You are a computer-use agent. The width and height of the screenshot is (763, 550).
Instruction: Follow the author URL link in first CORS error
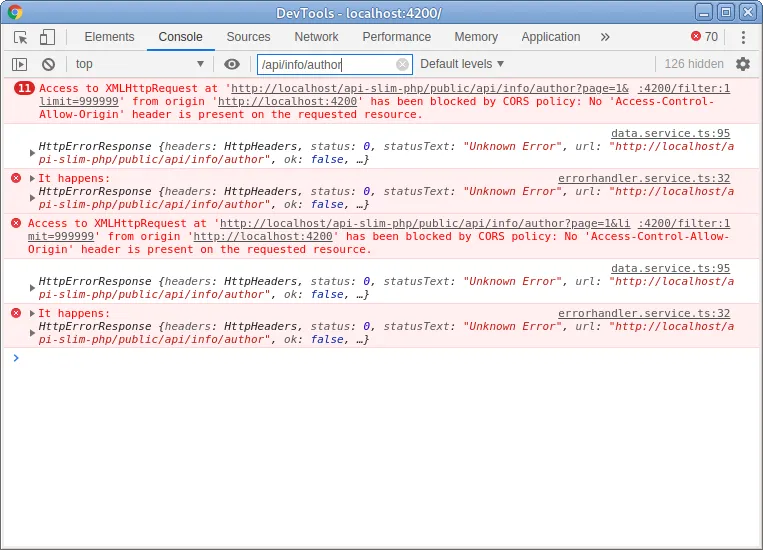point(430,88)
